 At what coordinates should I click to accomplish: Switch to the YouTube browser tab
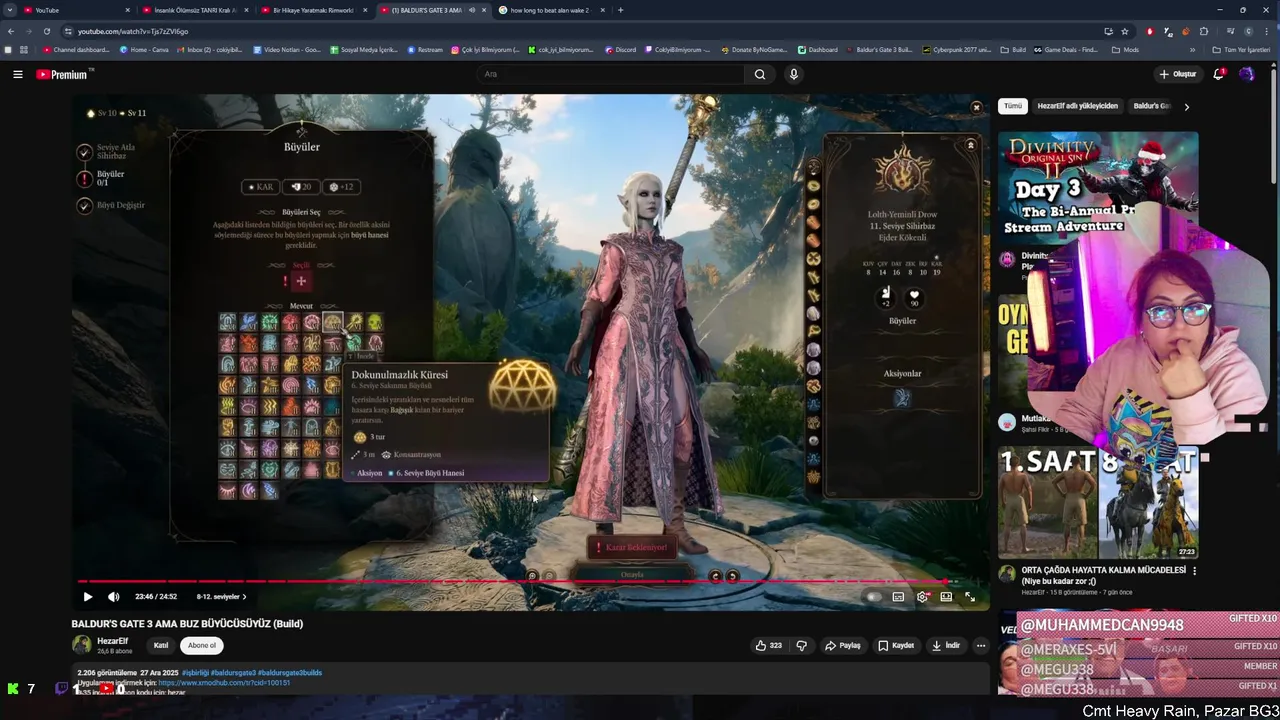click(x=75, y=10)
